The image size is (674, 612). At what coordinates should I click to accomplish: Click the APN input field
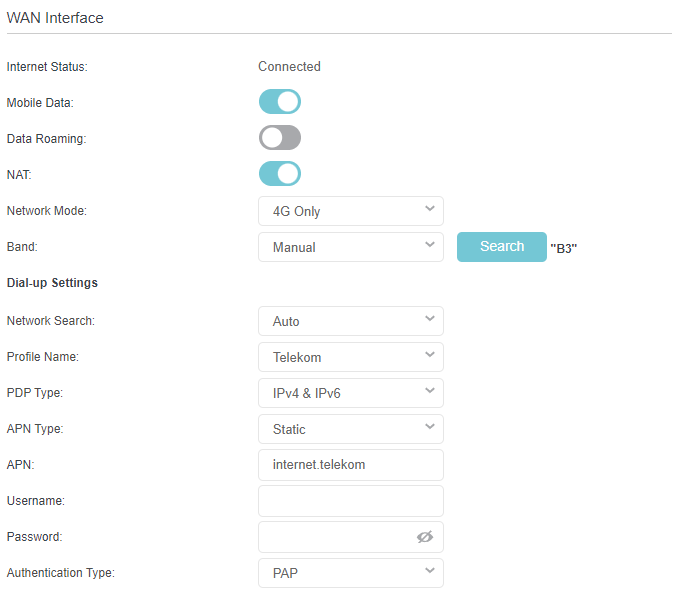351,465
